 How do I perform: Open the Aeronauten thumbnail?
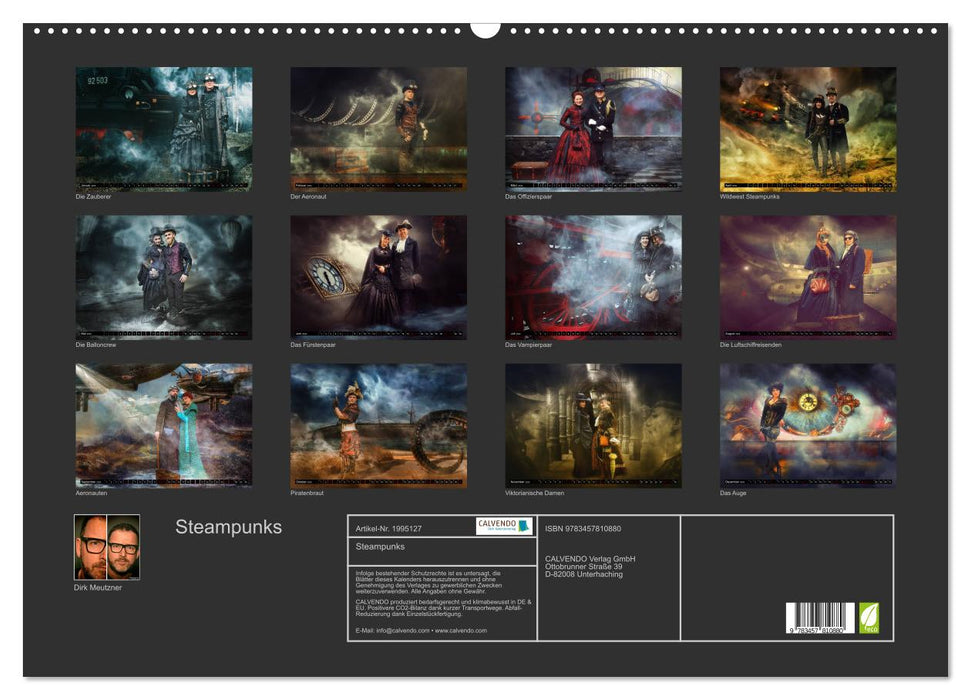pyautogui.click(x=164, y=425)
